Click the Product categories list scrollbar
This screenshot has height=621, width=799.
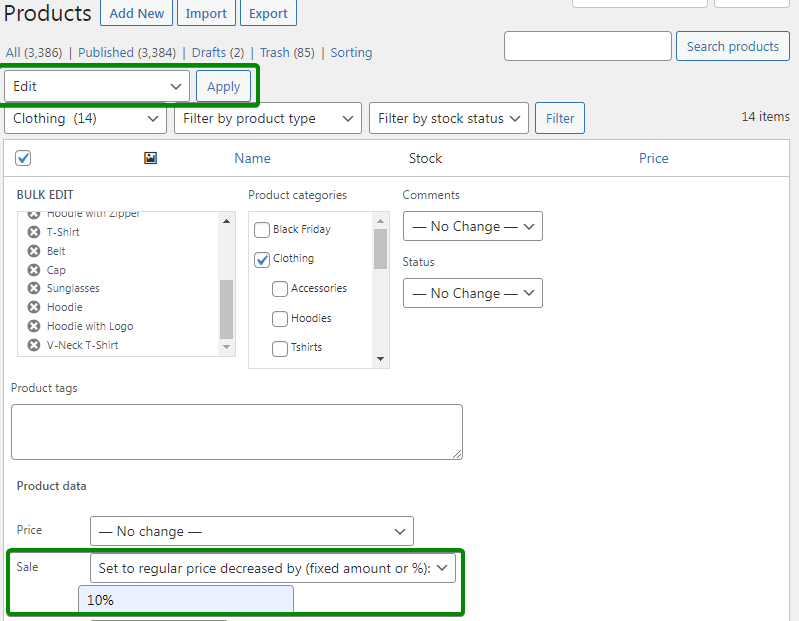380,249
